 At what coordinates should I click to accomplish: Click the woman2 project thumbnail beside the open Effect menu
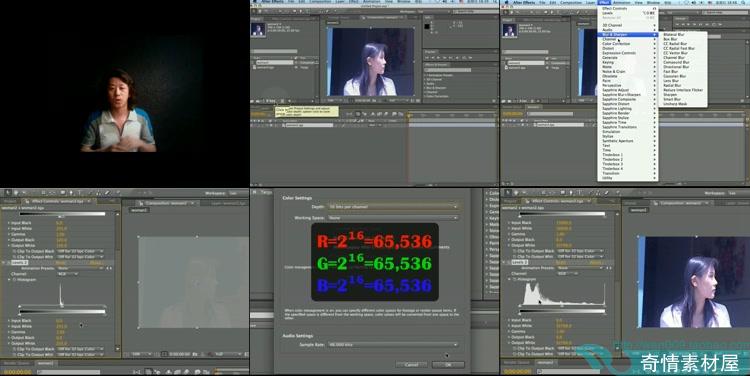pyautogui.click(x=509, y=30)
